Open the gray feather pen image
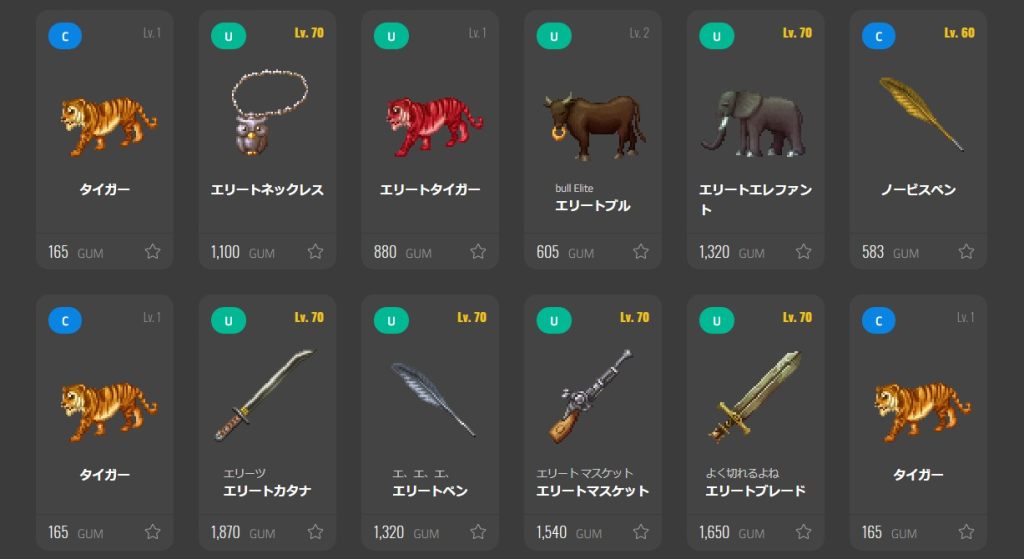 432,399
